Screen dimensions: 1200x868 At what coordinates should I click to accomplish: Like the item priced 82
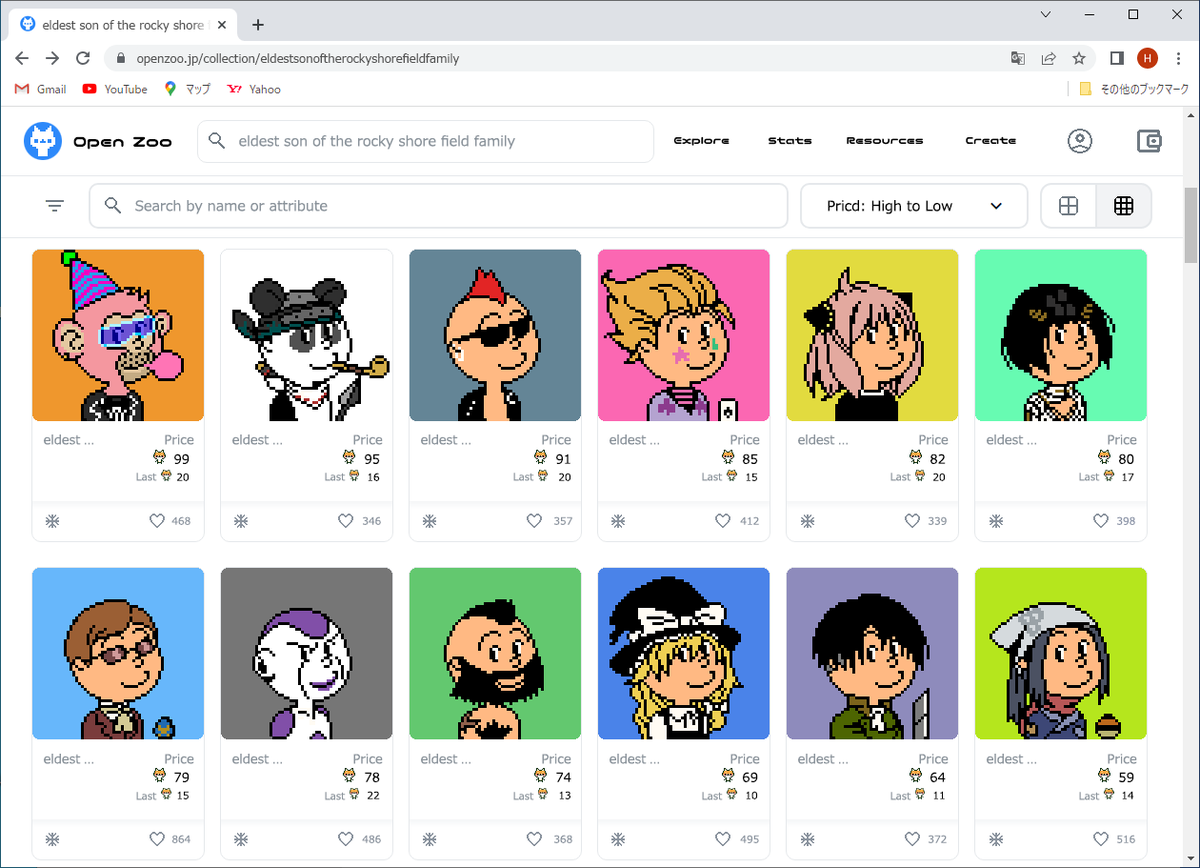(912, 521)
